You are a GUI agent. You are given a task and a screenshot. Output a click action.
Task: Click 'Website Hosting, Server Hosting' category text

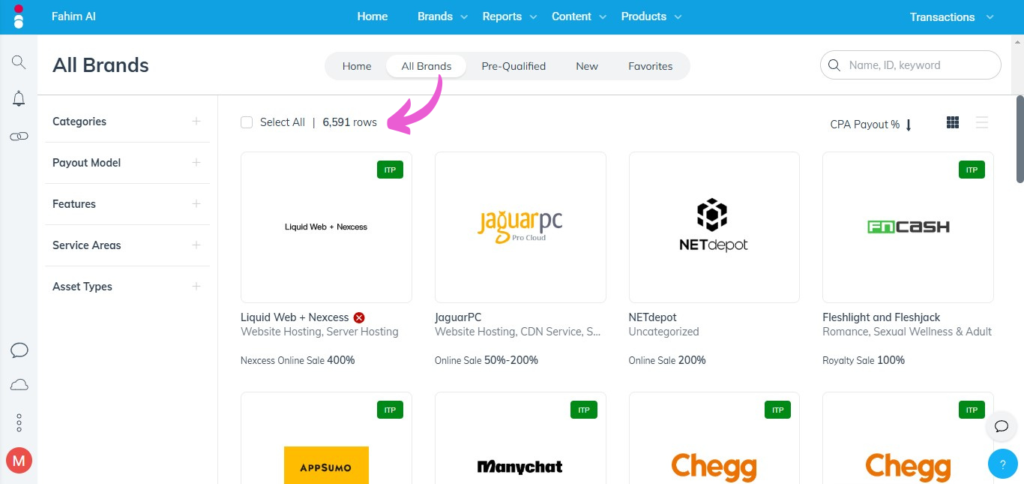pyautogui.click(x=319, y=332)
